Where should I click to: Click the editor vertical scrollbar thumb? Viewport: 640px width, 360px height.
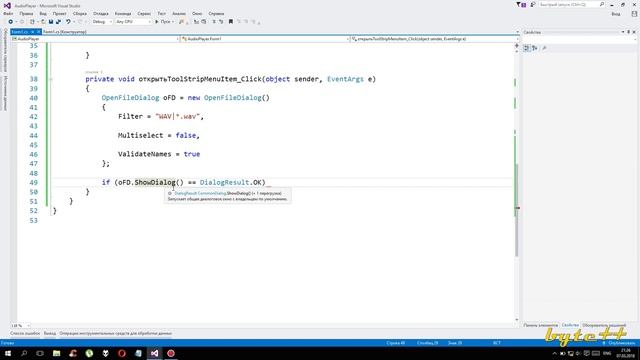pyautogui.click(x=517, y=210)
